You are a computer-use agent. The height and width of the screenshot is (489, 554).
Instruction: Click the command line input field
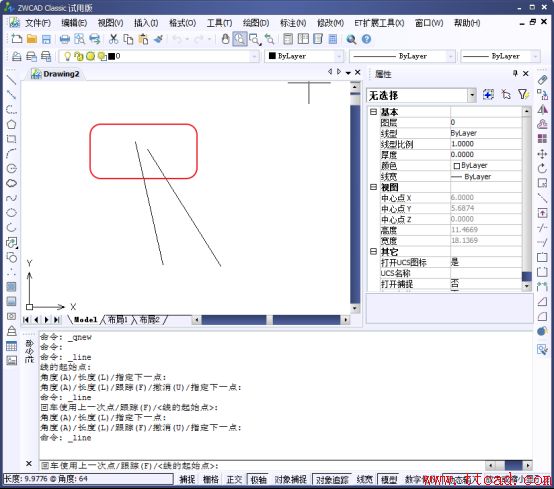click(x=261, y=465)
